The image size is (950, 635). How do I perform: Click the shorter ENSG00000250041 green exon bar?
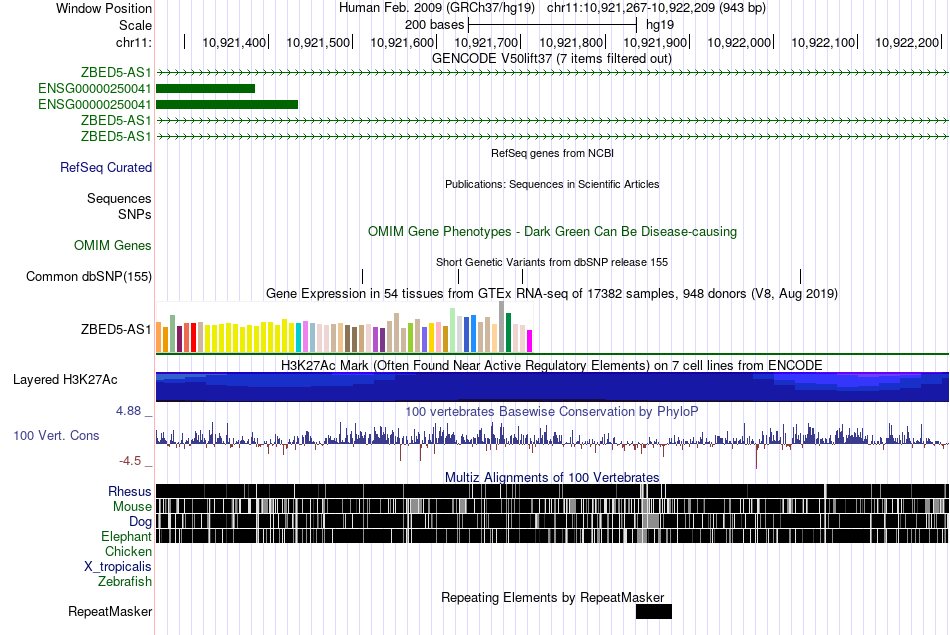(x=205, y=88)
